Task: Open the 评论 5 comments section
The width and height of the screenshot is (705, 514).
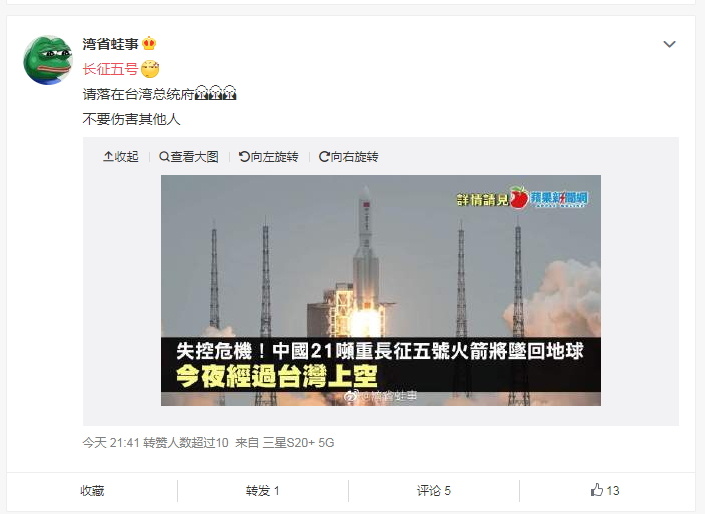Action: click(433, 491)
